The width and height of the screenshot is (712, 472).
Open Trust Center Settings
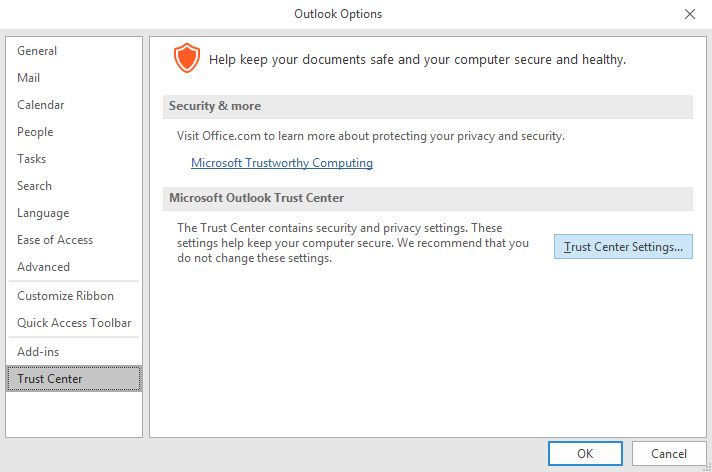click(623, 247)
